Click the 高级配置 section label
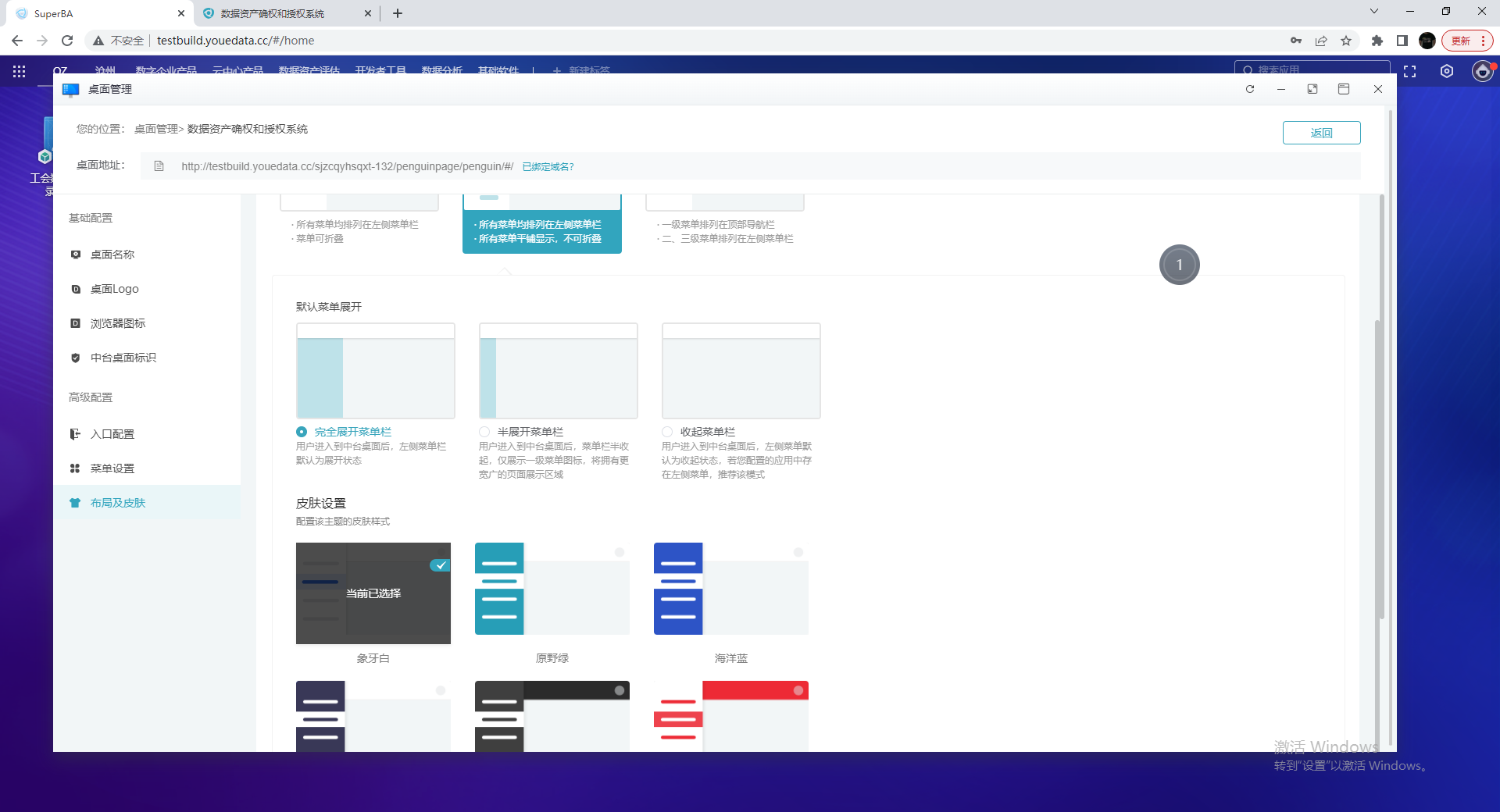 (x=91, y=397)
